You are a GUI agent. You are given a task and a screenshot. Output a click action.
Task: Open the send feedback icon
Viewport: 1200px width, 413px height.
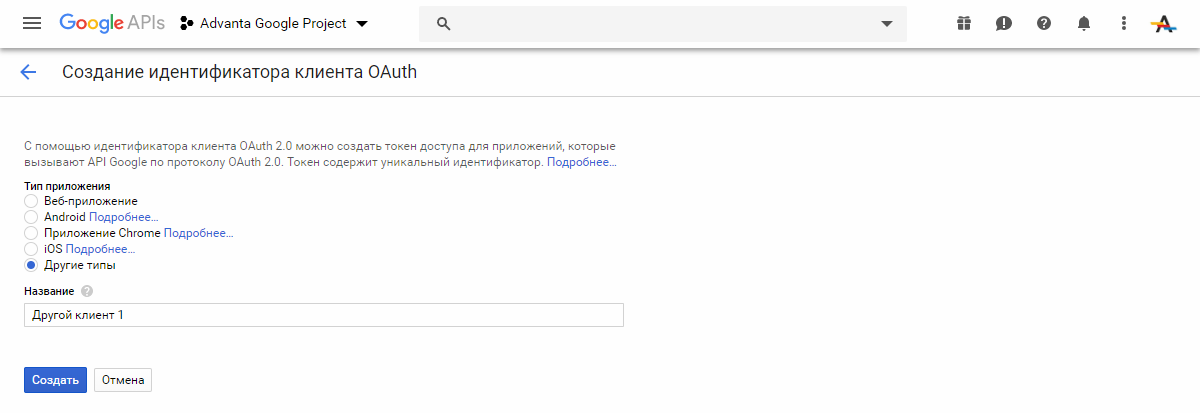click(x=1004, y=24)
